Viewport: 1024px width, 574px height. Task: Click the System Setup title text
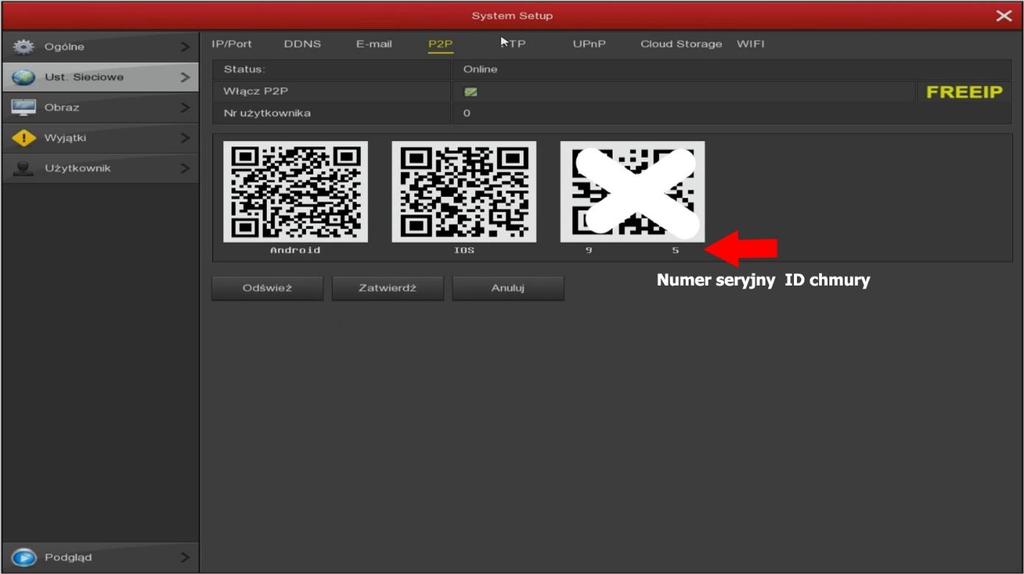click(512, 16)
